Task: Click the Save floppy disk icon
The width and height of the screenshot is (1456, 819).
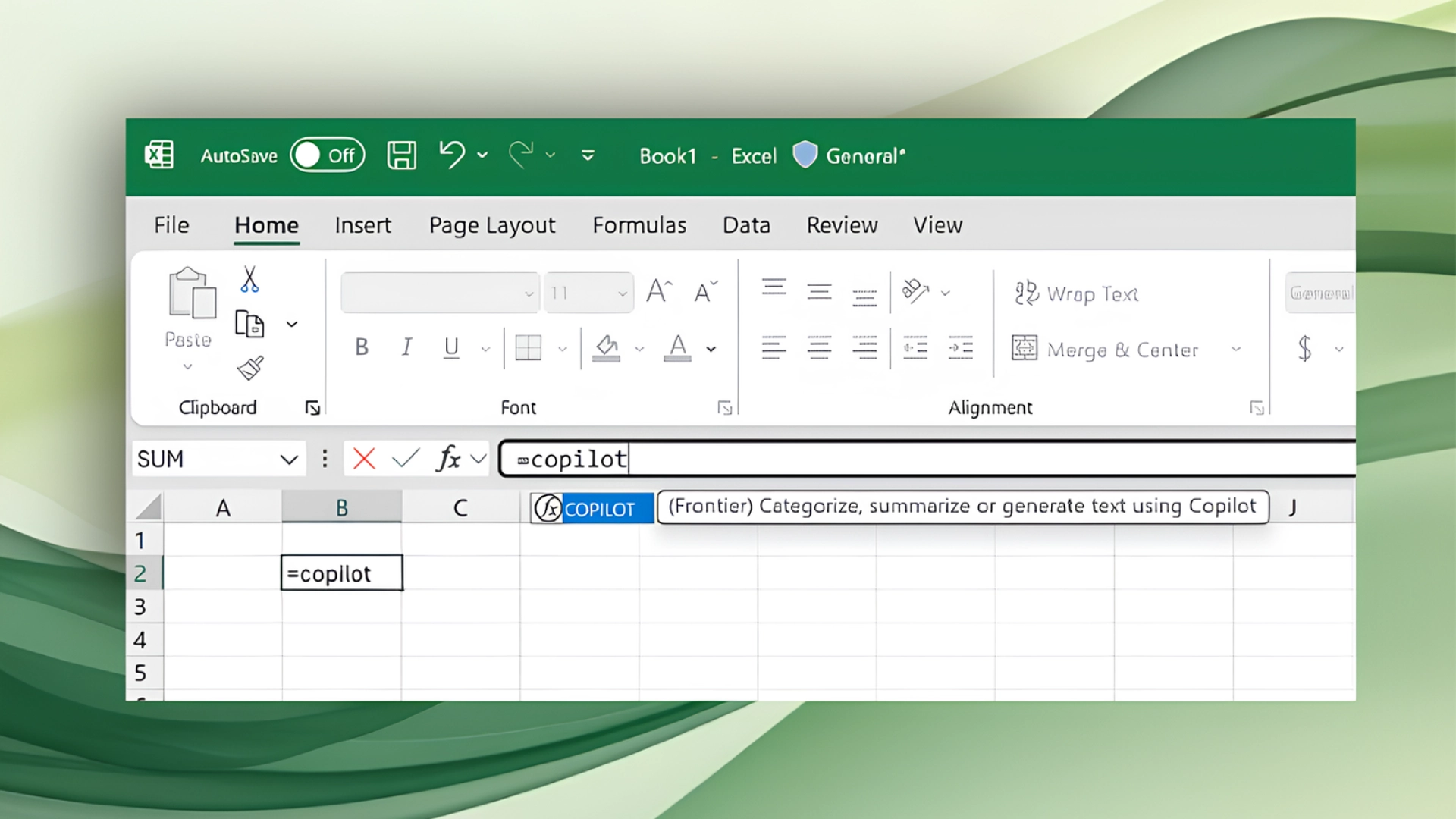Action: [401, 155]
